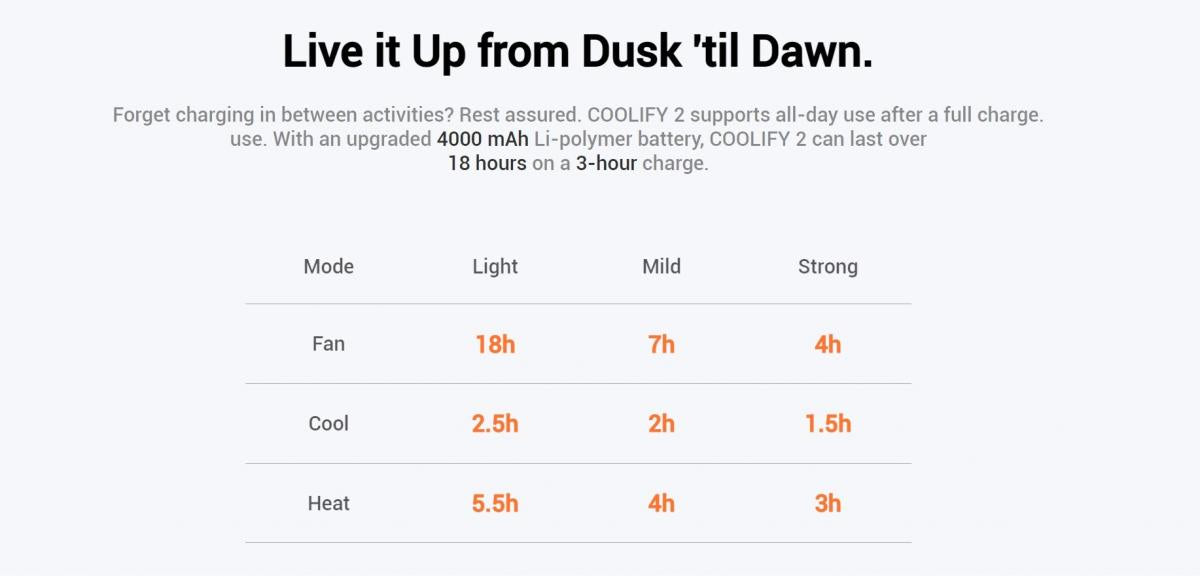
Task: Click the "Cool" row label
Action: 329,423
